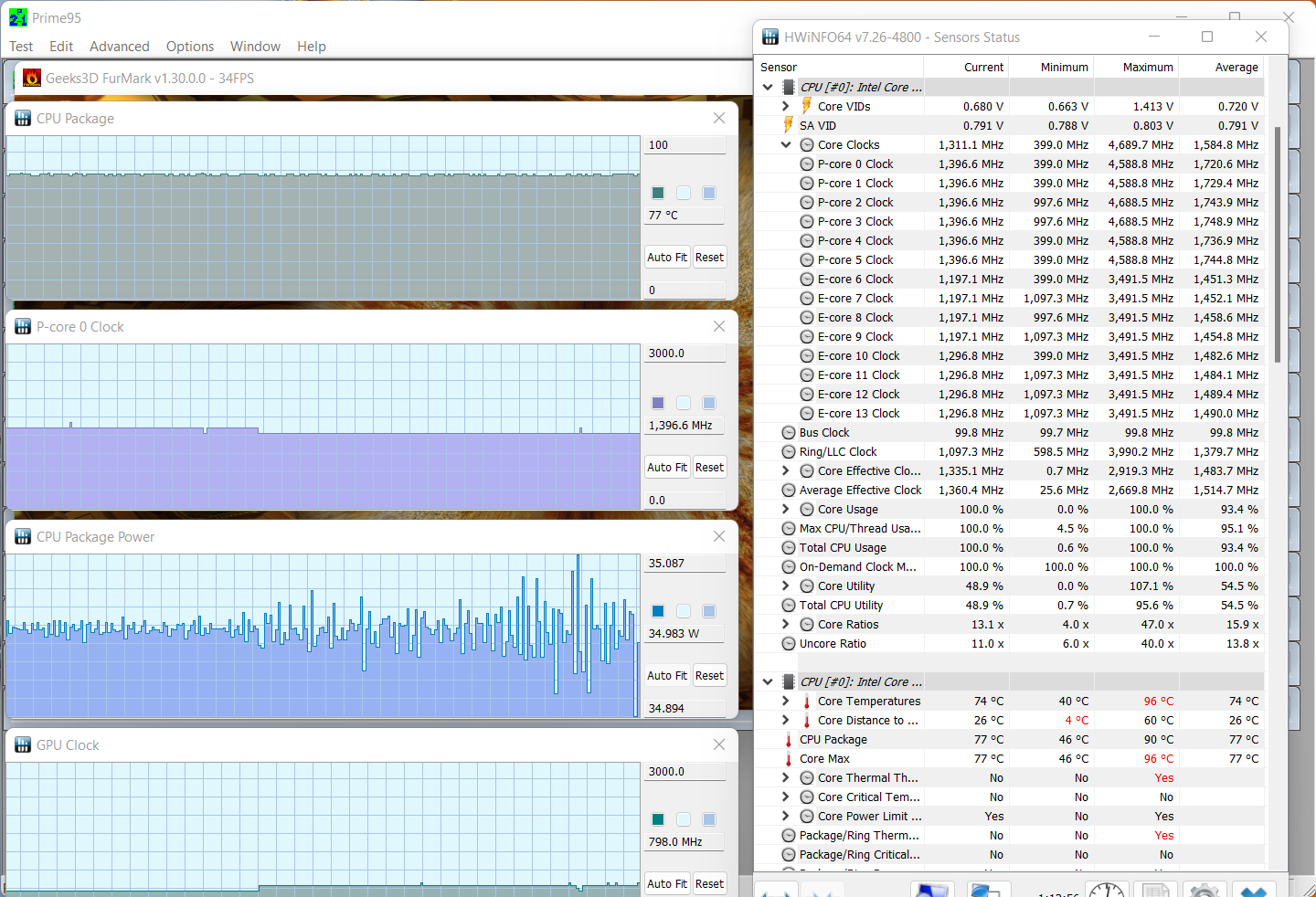Click the icon beside Average Effective Clock
This screenshot has width=1316, height=897.
(x=789, y=491)
